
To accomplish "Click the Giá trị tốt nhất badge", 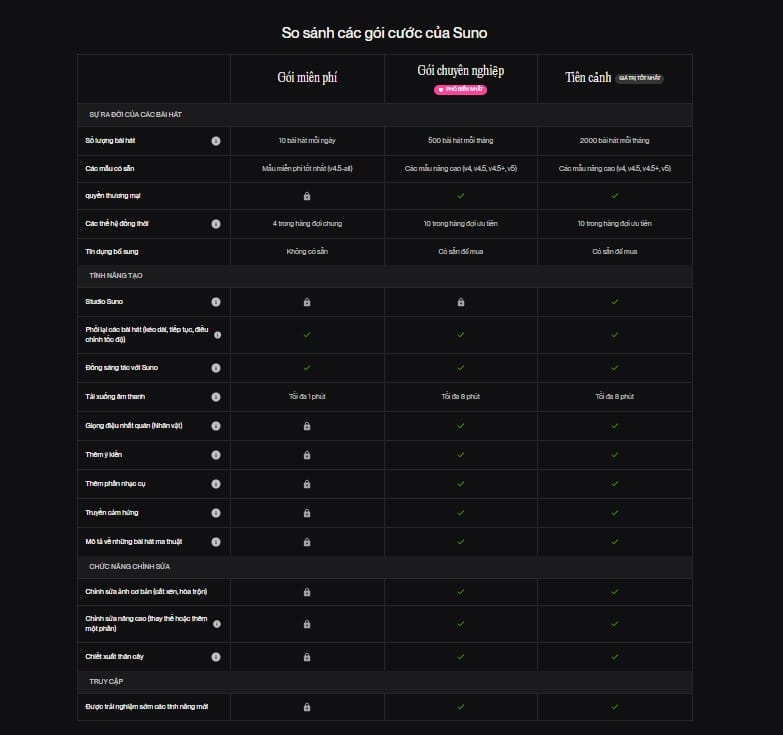I will pos(640,78).
